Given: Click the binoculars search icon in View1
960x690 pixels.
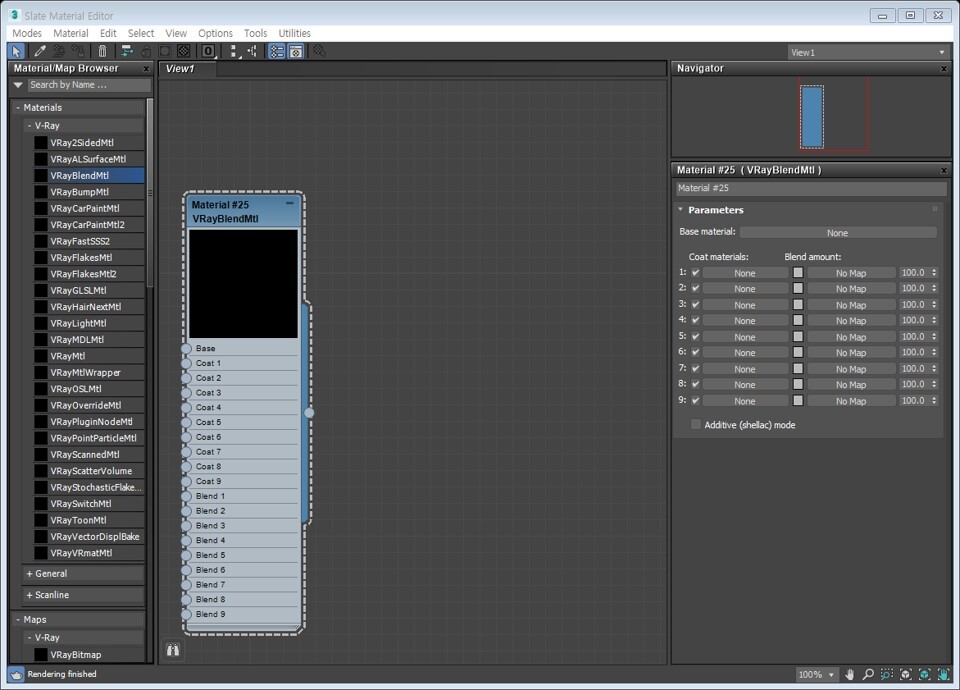Looking at the screenshot, I should pyautogui.click(x=173, y=650).
